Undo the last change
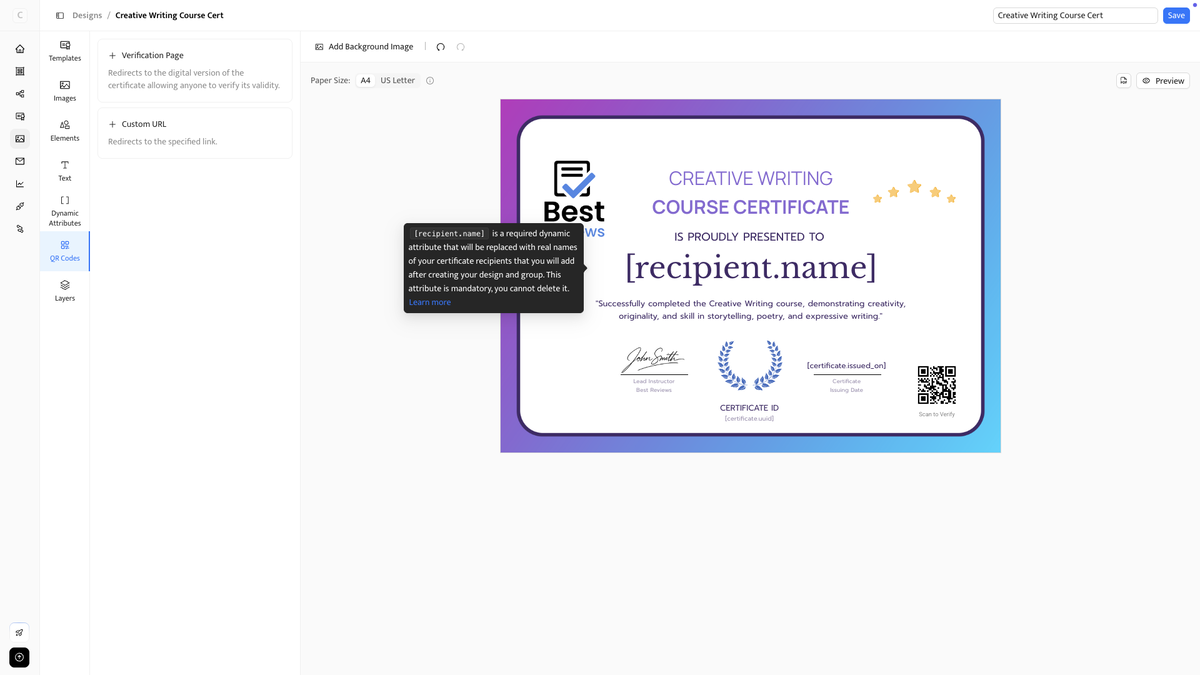This screenshot has height=675, width=1200. pyautogui.click(x=440, y=46)
